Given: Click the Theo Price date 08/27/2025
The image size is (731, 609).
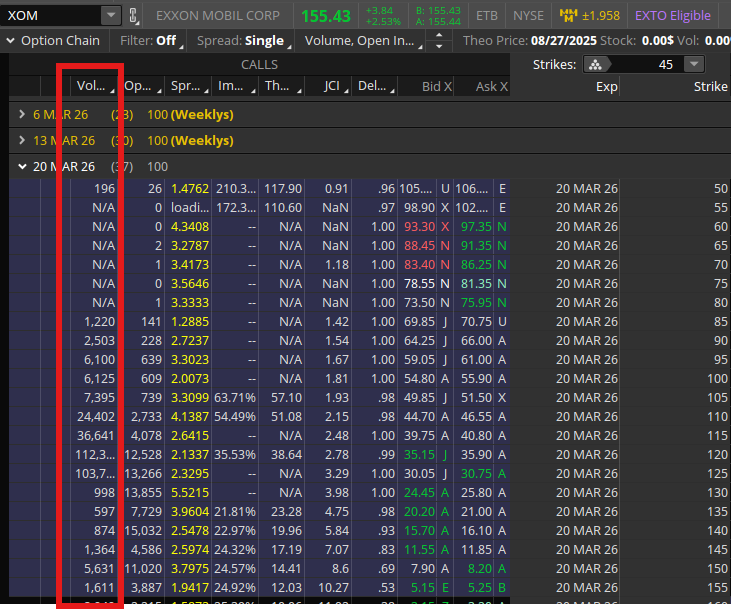Looking at the screenshot, I should (x=564, y=41).
